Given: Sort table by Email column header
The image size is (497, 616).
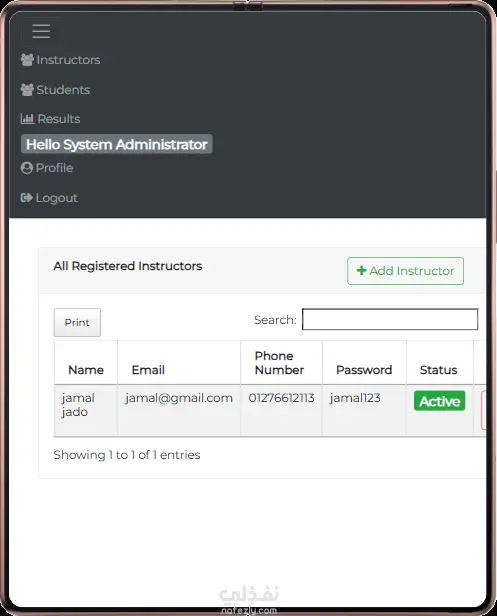Looking at the screenshot, I should click(x=179, y=363).
